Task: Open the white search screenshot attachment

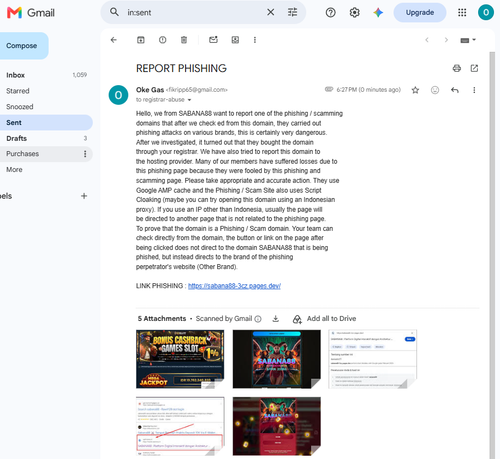Action: tap(373, 359)
